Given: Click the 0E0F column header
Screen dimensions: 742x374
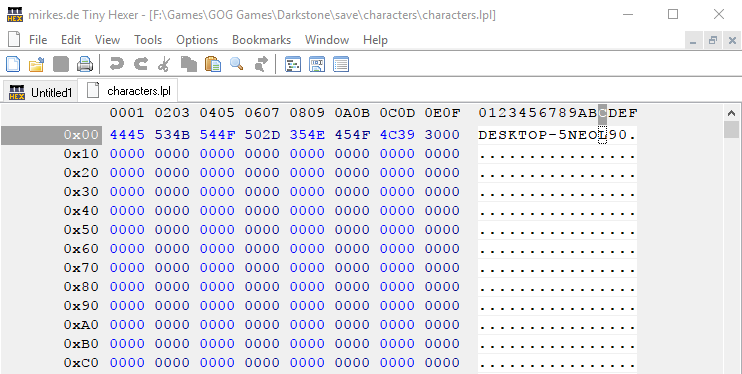Looking at the screenshot, I should [442, 113].
